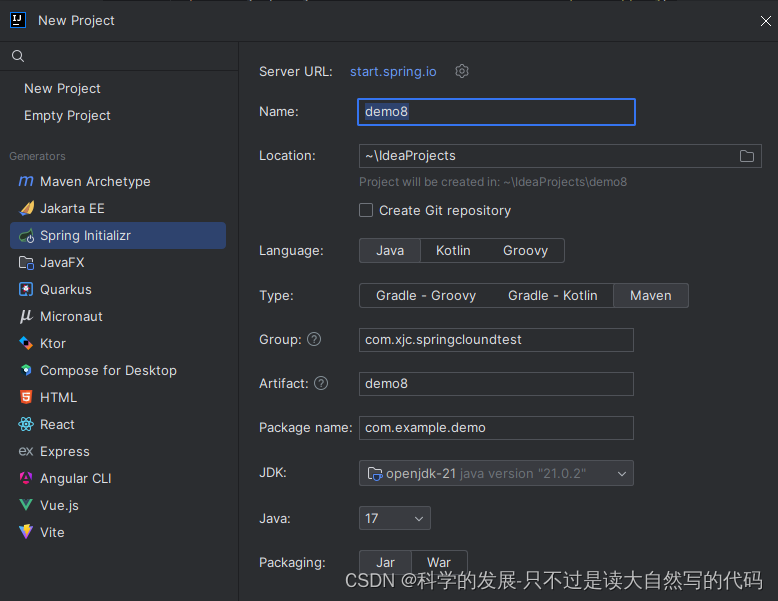The width and height of the screenshot is (778, 601).
Task: Choose Jakarta EE generator
Action: [x=118, y=208]
